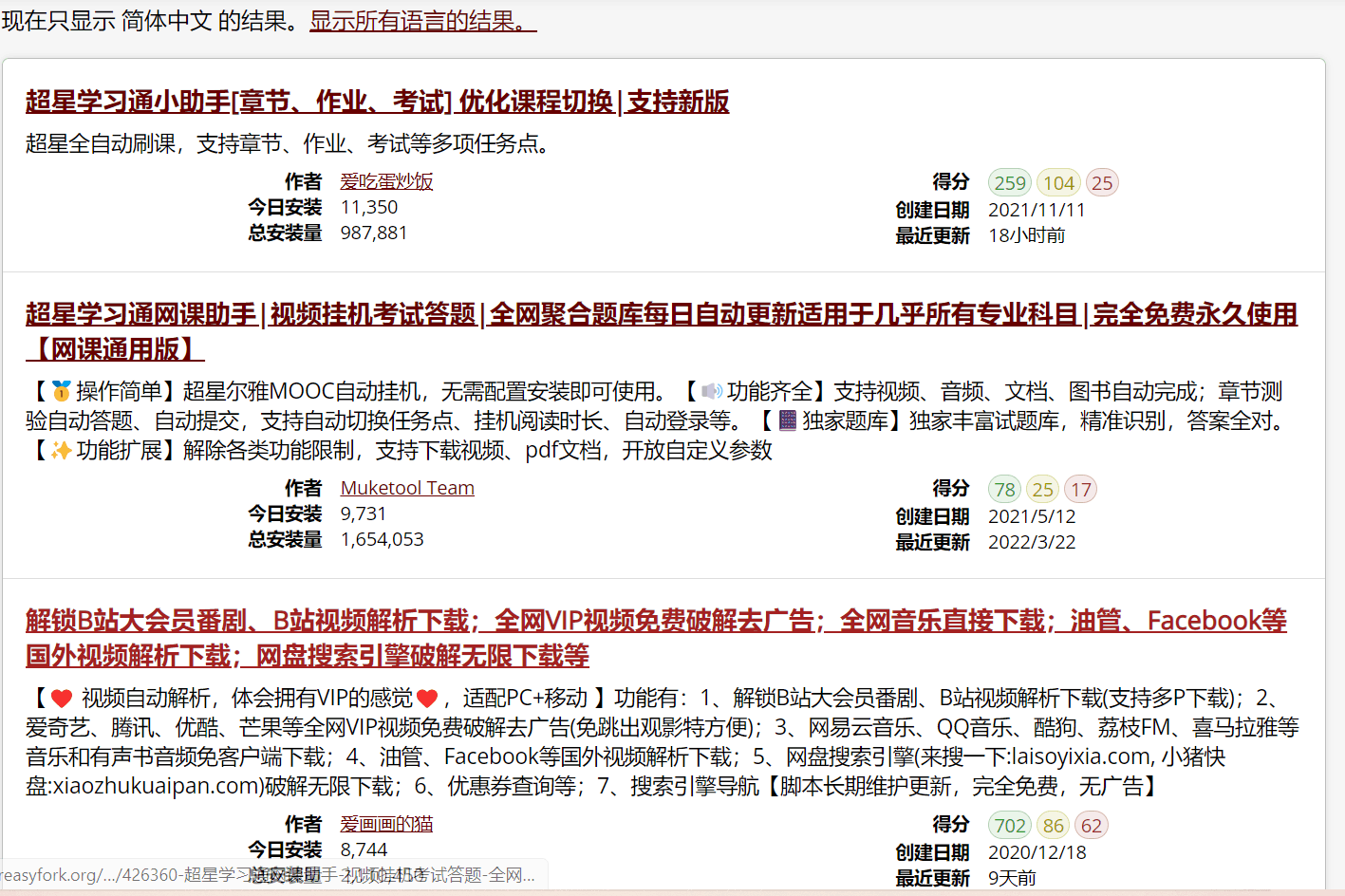Click the red 25 badge beside 104

coord(1102,182)
